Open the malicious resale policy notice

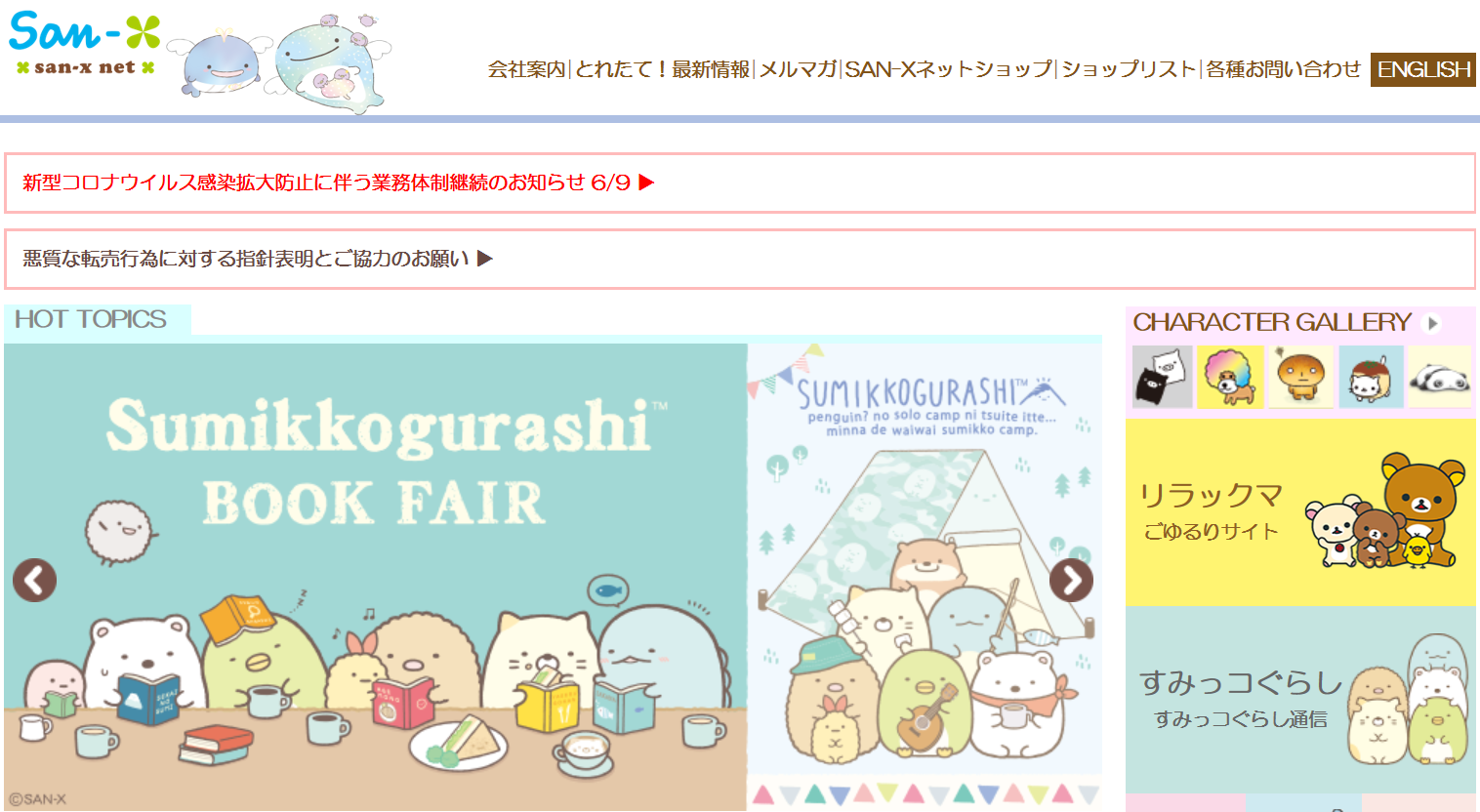tap(258, 259)
